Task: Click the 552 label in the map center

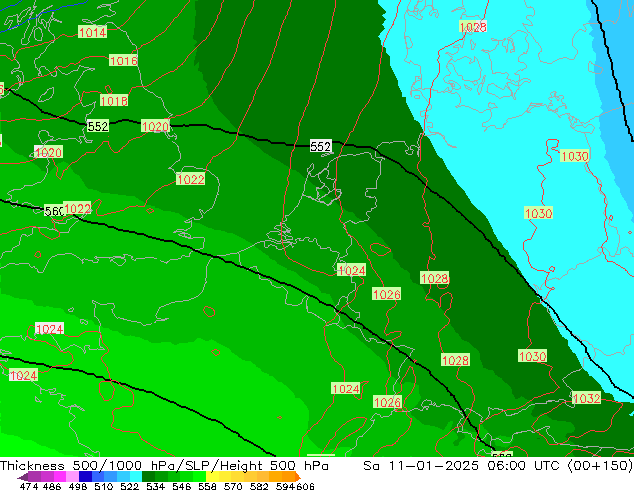Action: (x=321, y=146)
